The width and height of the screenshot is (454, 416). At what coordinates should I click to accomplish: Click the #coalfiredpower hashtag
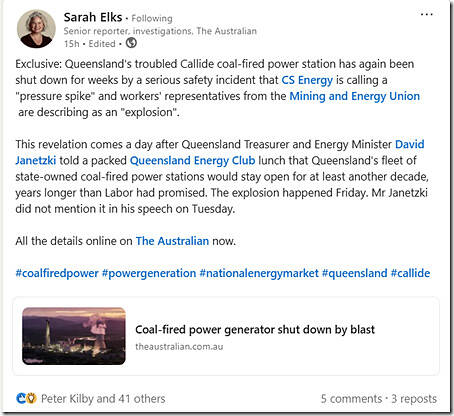click(57, 273)
